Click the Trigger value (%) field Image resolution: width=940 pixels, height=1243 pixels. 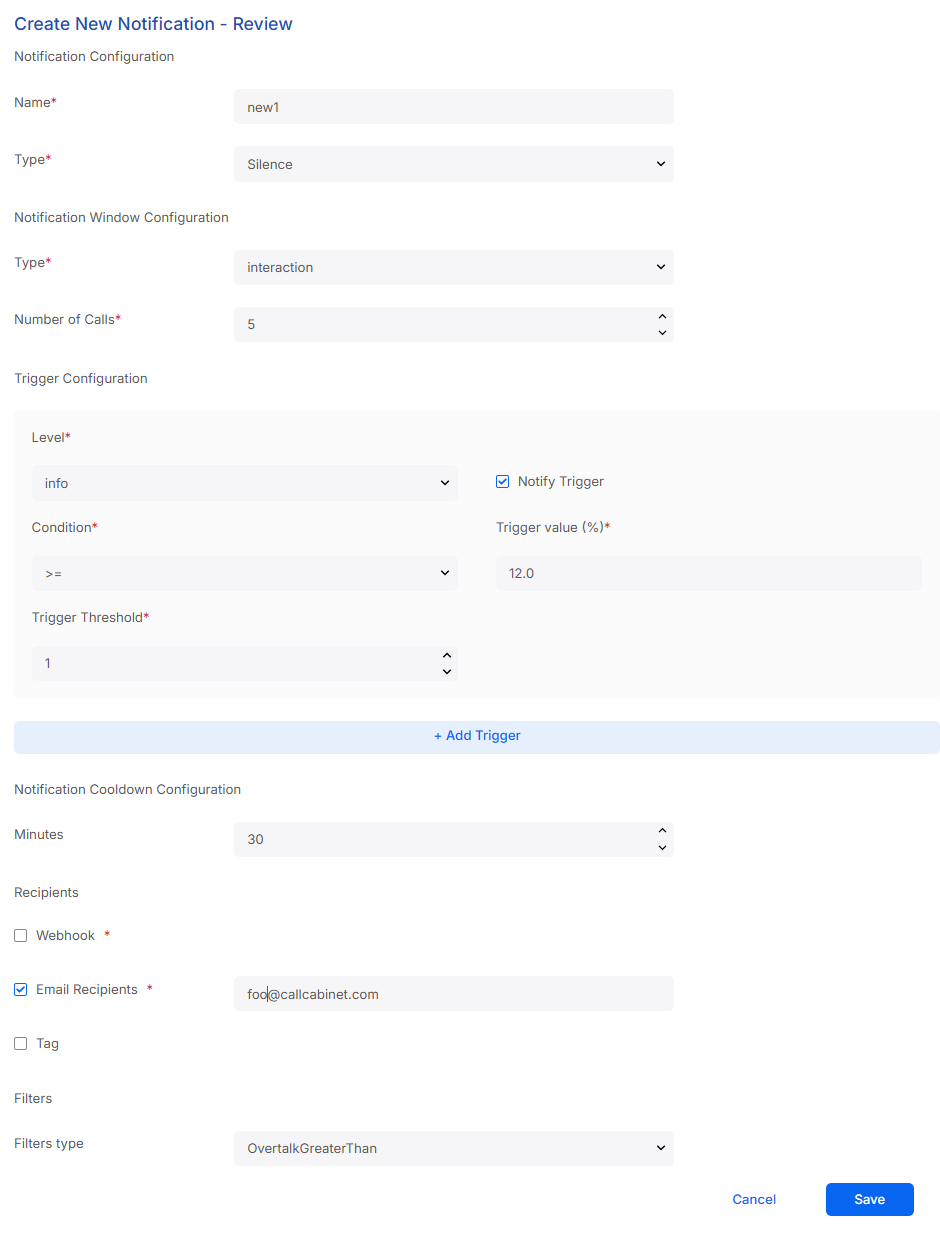(x=709, y=573)
